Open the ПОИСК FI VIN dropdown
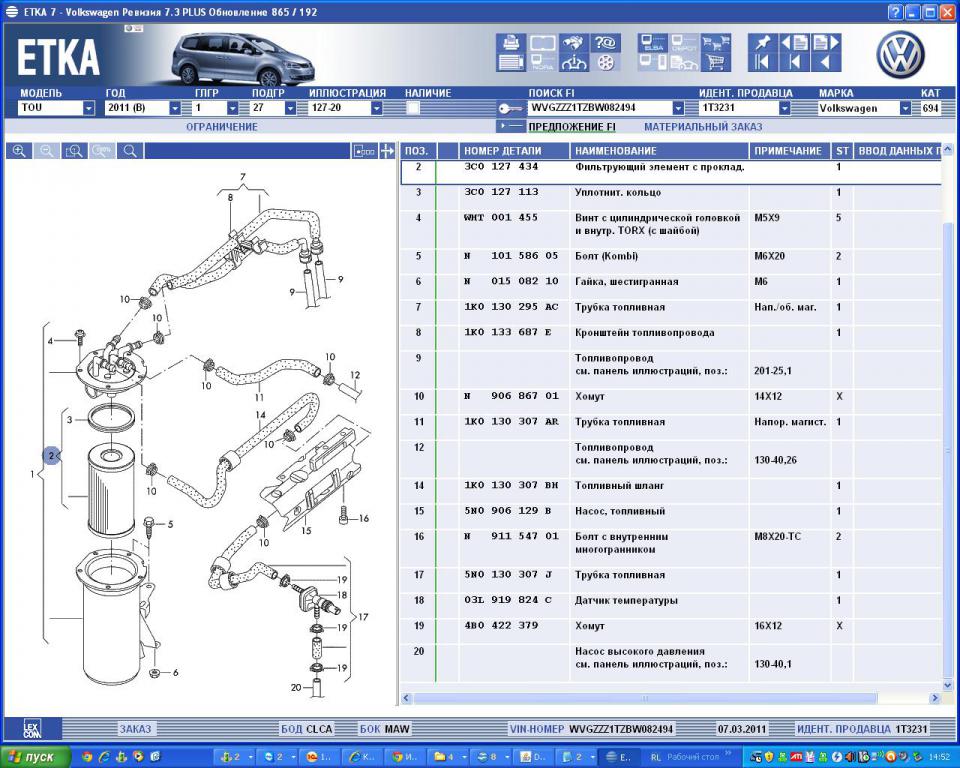 [x=678, y=108]
